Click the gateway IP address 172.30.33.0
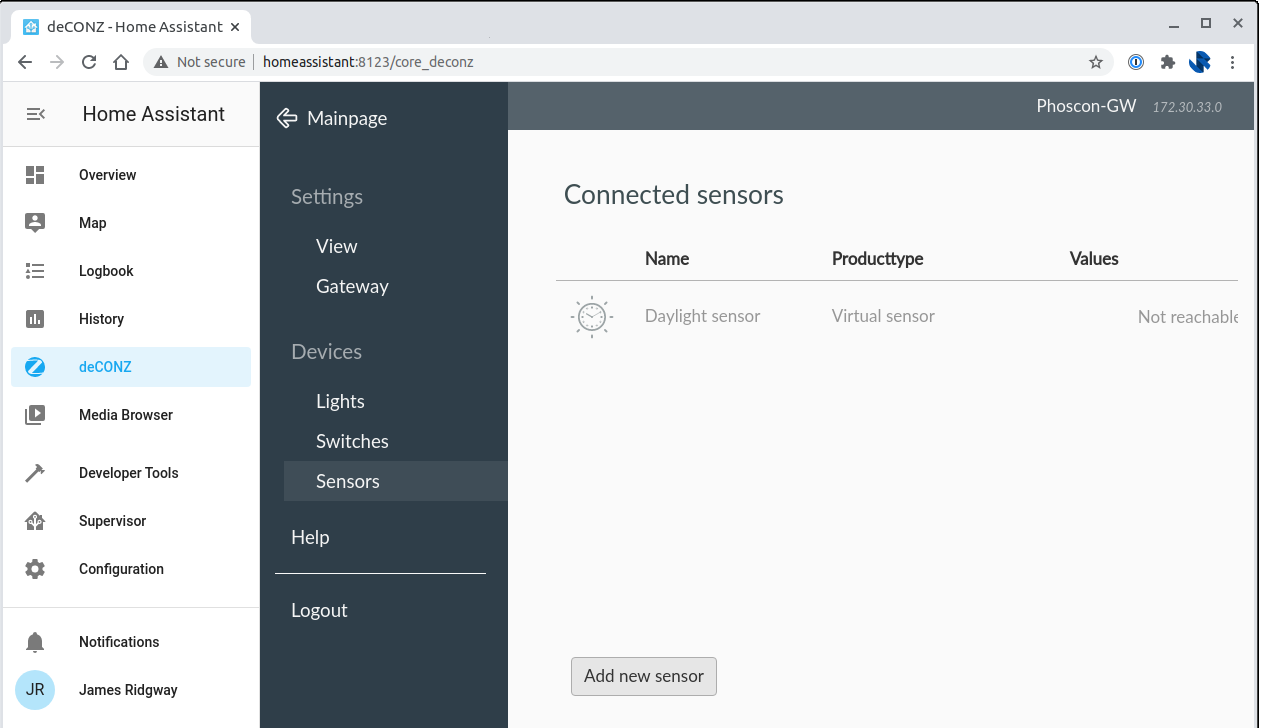This screenshot has height=728, width=1261. click(1187, 107)
